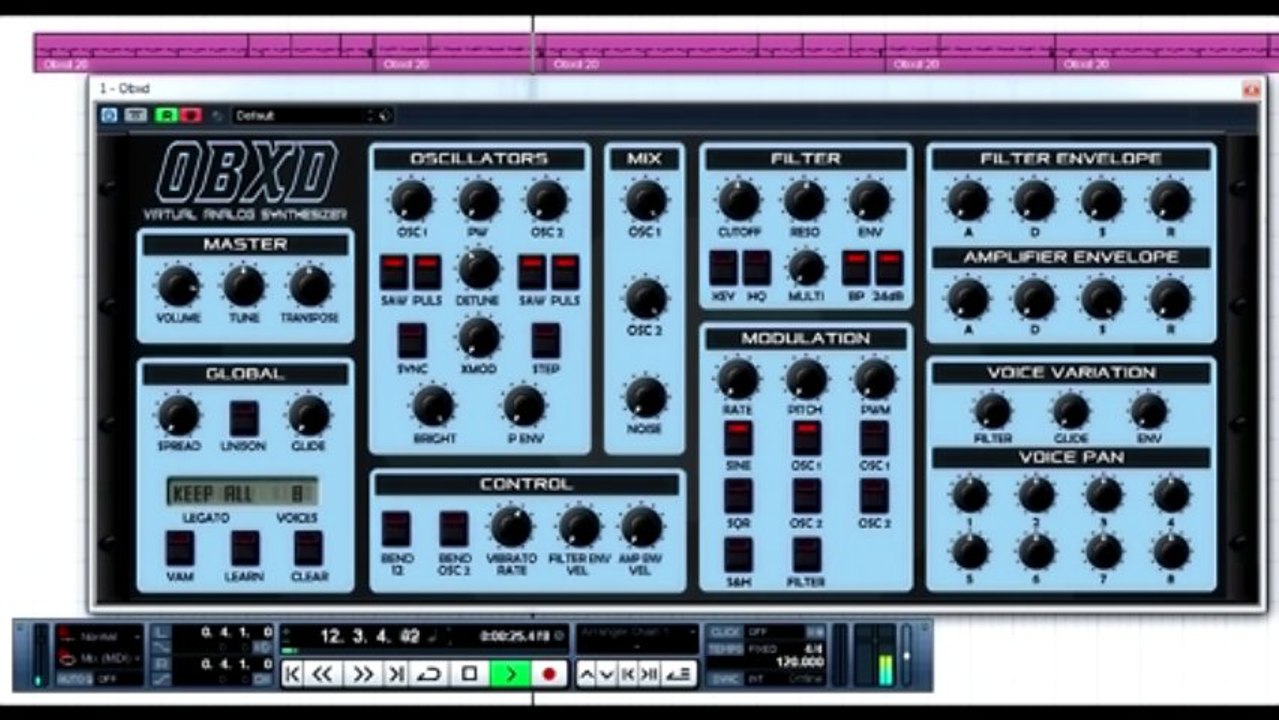This screenshot has height=720, width=1279.
Task: Click the filter MULTI knob
Action: pyautogui.click(x=806, y=267)
